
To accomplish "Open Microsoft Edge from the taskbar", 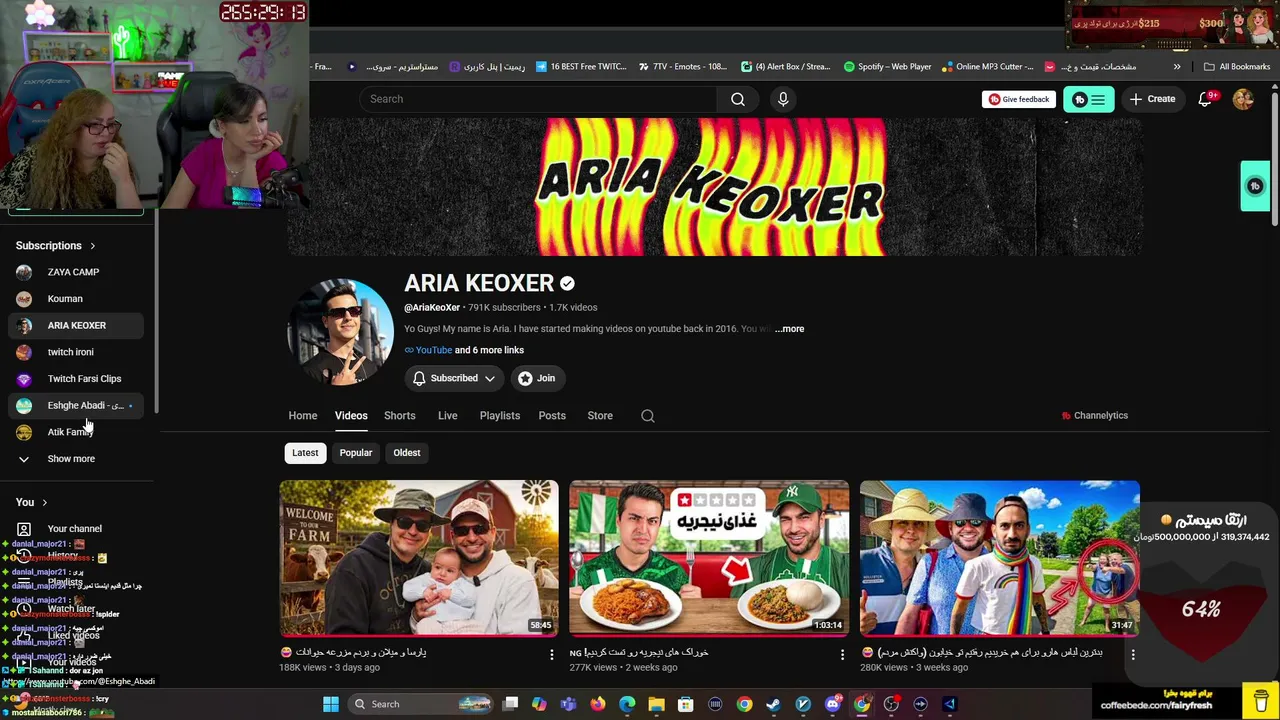I will pyautogui.click(x=627, y=704).
